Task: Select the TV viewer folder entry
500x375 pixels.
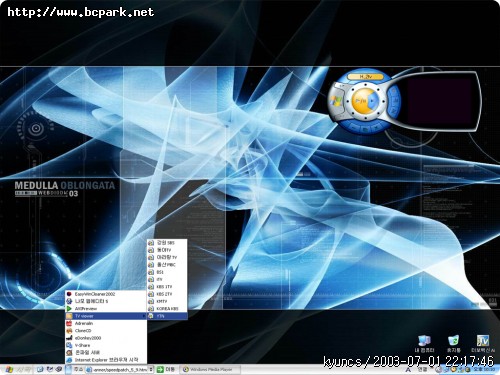Action: [x=106, y=316]
